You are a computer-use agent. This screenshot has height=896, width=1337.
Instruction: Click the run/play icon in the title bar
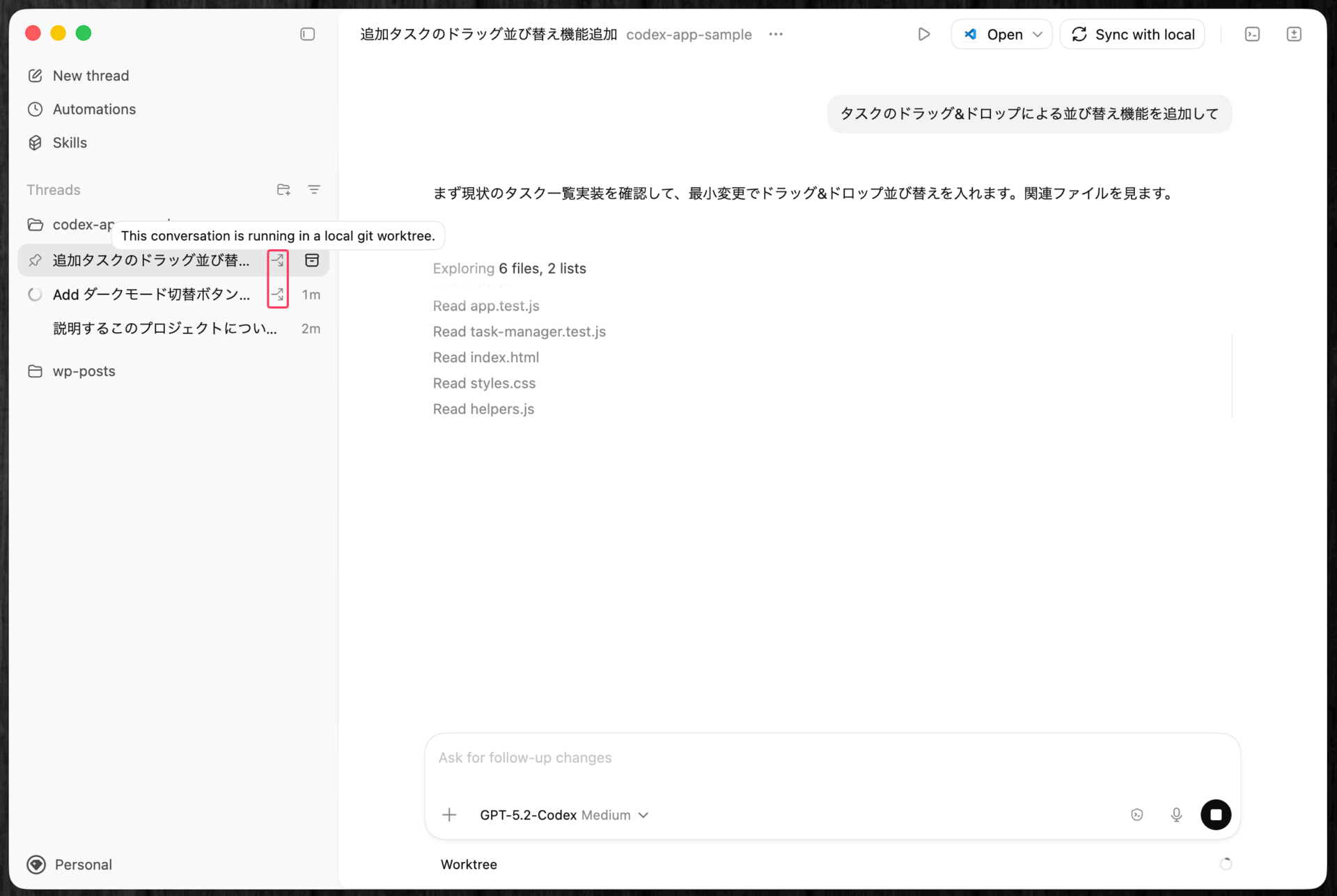(x=924, y=33)
